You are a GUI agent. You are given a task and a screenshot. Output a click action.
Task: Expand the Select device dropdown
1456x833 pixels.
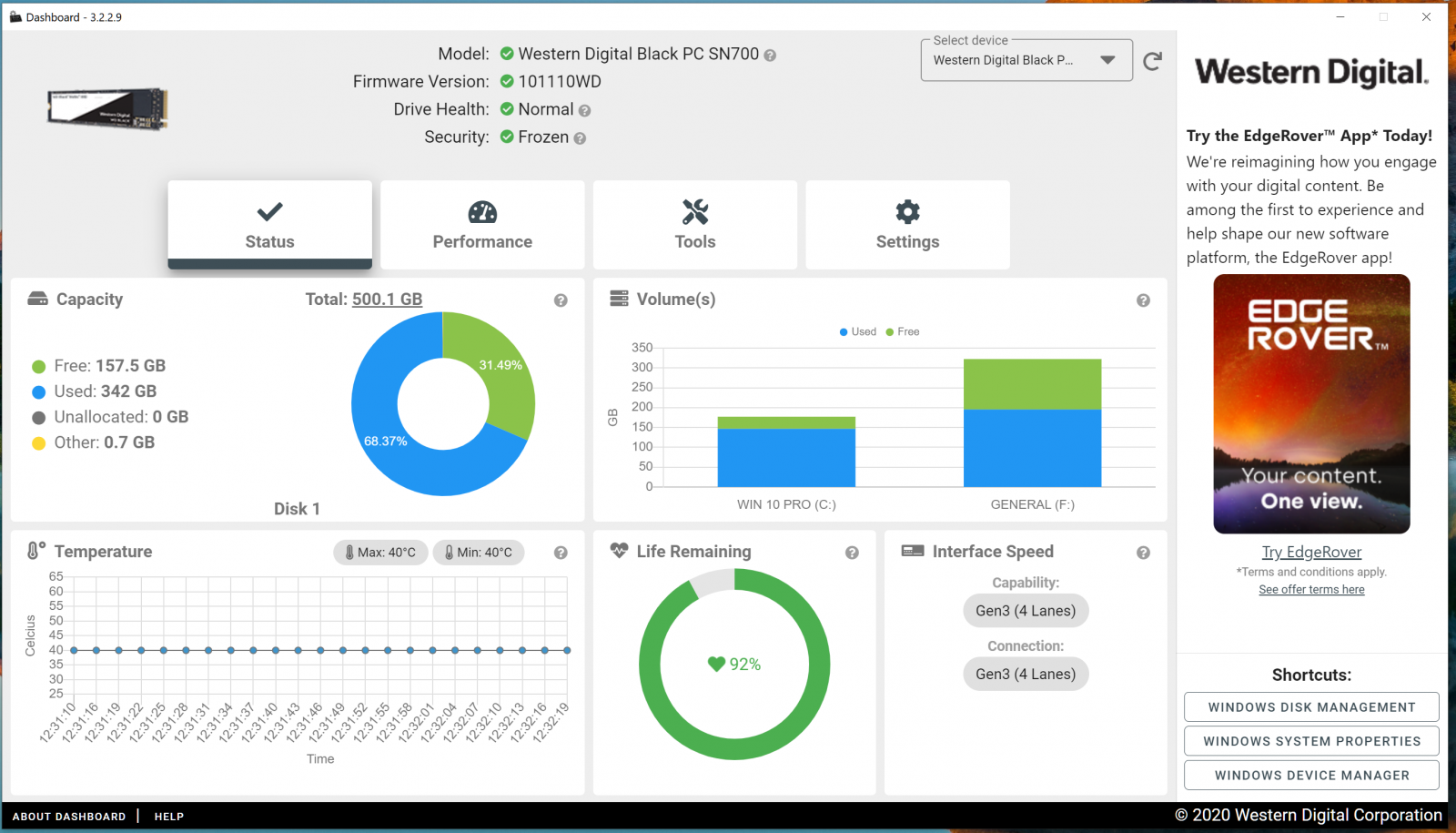(x=1026, y=60)
